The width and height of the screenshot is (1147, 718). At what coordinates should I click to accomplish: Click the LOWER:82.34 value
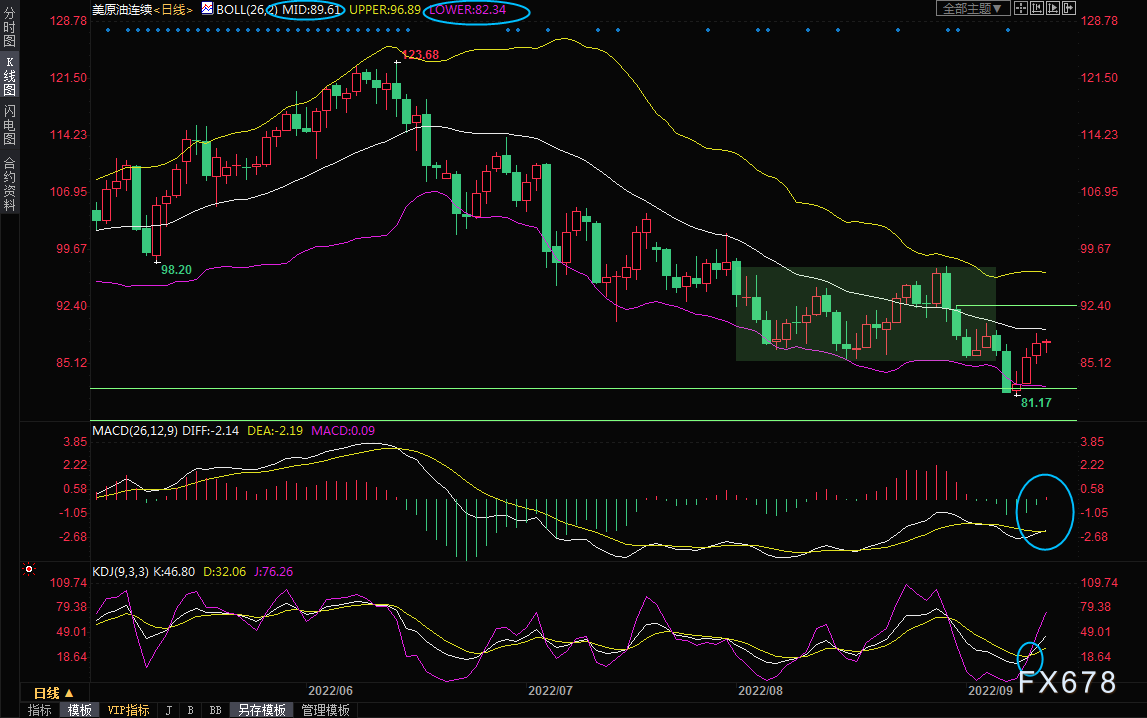point(467,10)
